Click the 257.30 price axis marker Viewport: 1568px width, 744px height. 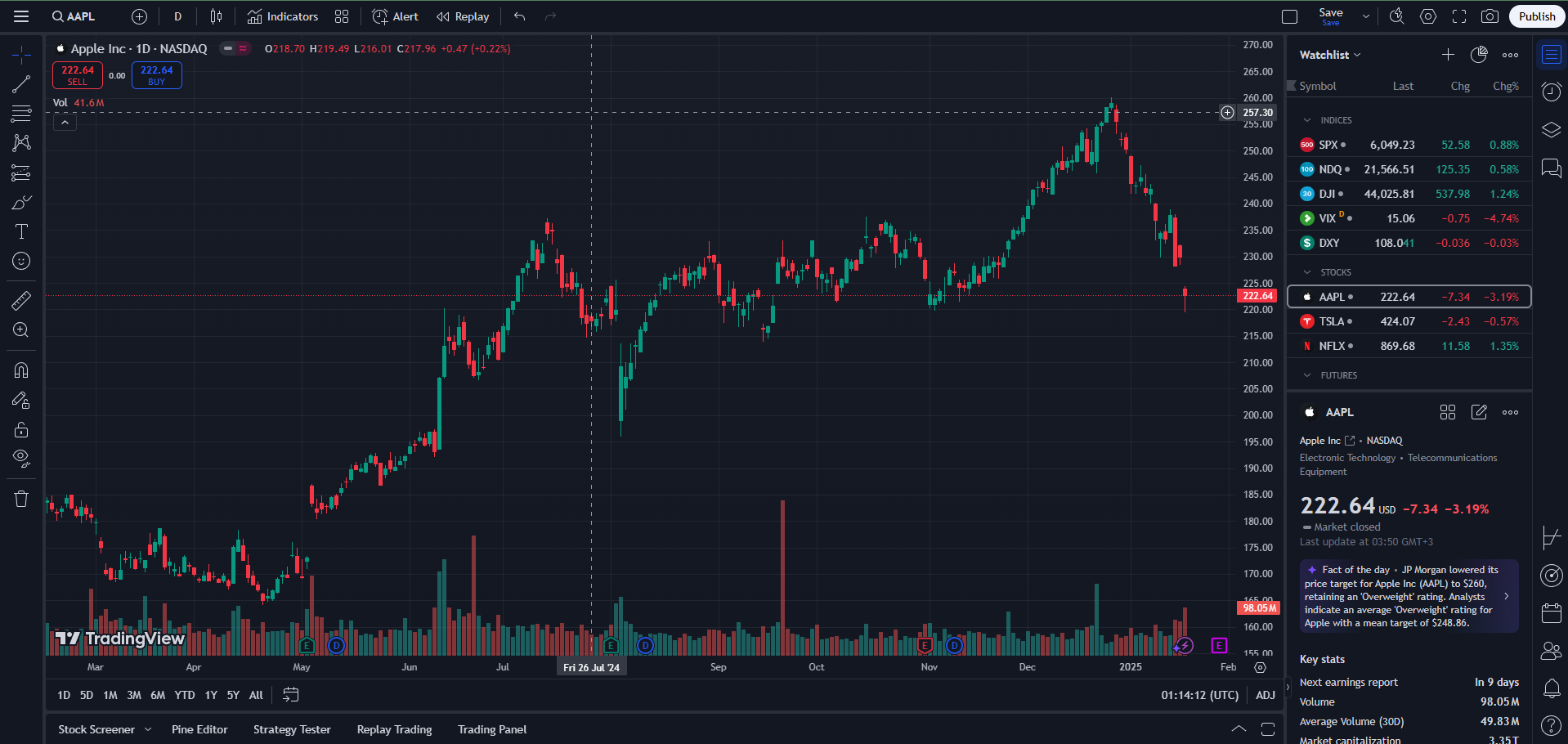(x=1257, y=113)
